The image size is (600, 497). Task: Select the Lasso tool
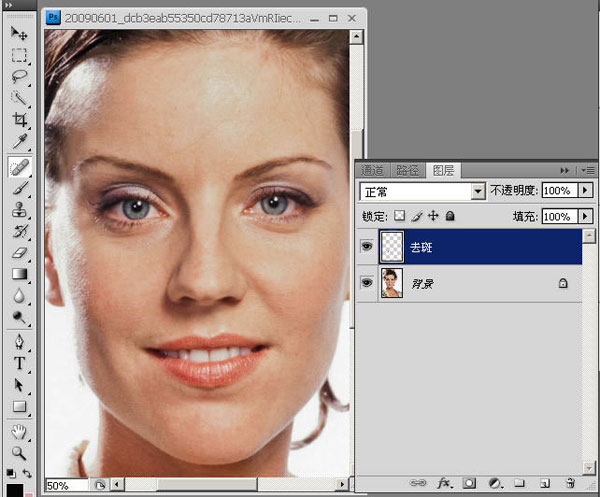[x=19, y=76]
